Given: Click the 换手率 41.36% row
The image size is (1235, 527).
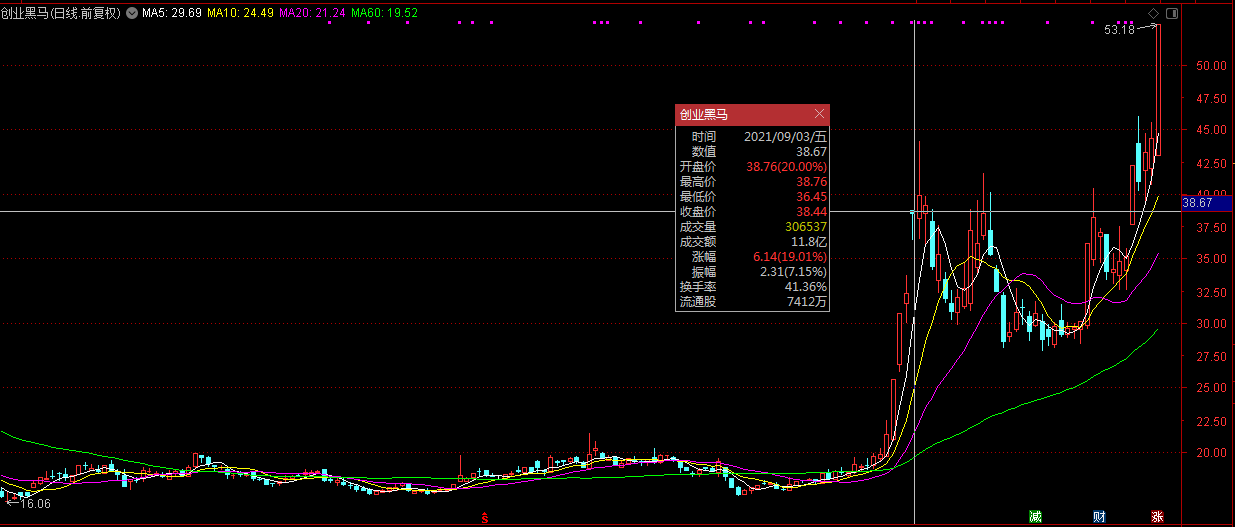Looking at the screenshot, I should tap(752, 286).
